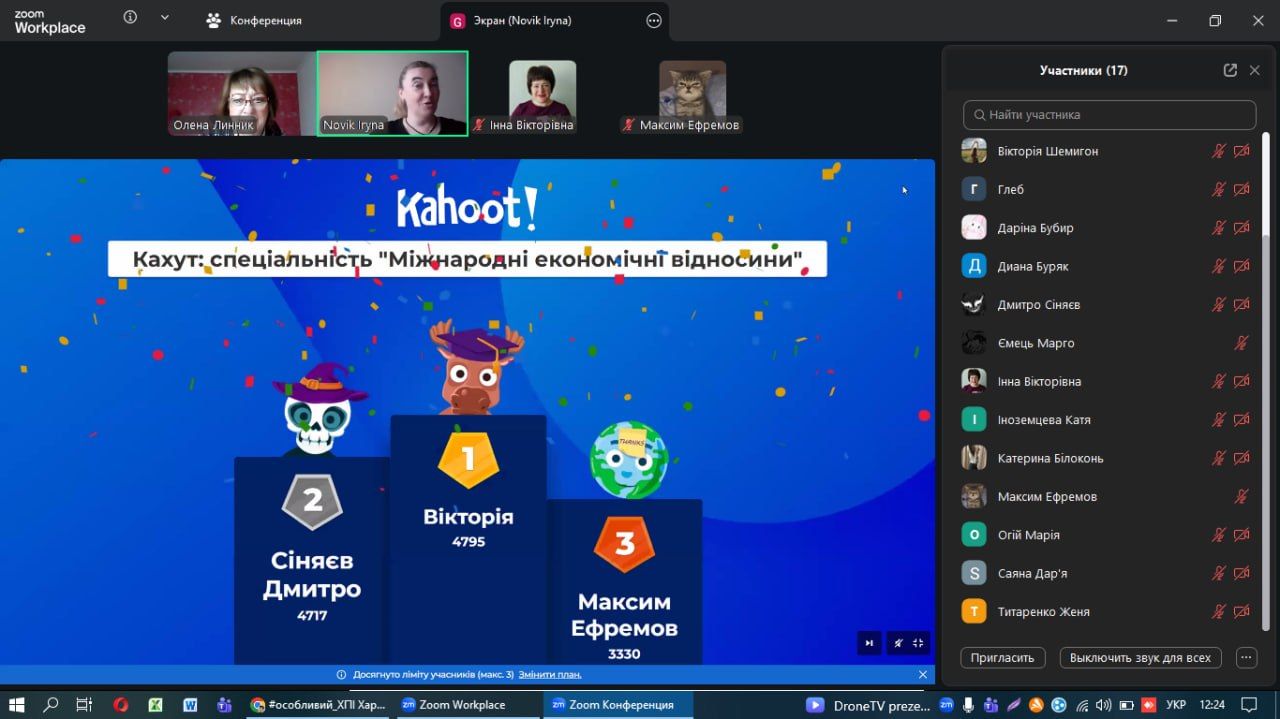This screenshot has width=1280, height=719.
Task: Open Microsoft Teams from the taskbar
Action: click(224, 705)
